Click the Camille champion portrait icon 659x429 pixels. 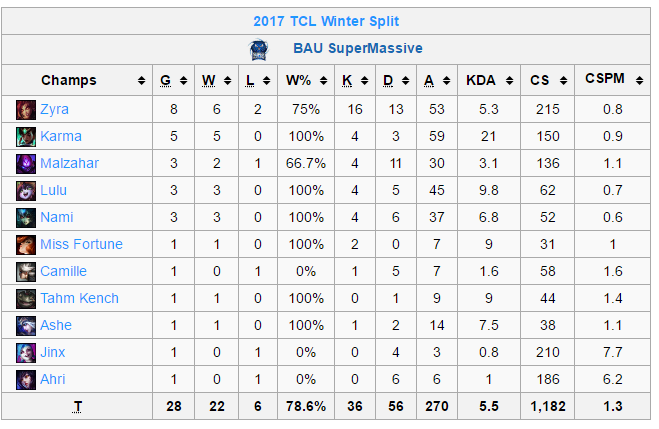(x=26, y=271)
